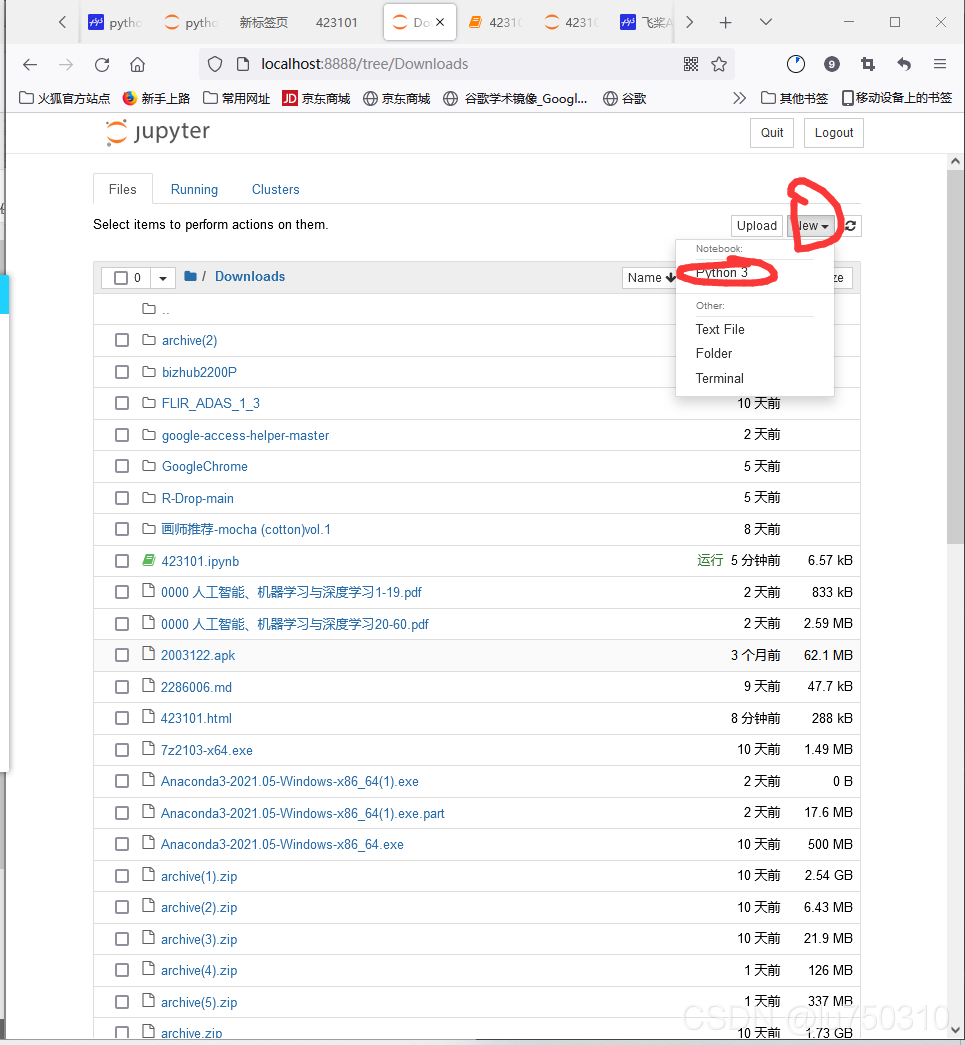Click the file icon beside 423101.html
The image size is (965, 1045).
[148, 717]
